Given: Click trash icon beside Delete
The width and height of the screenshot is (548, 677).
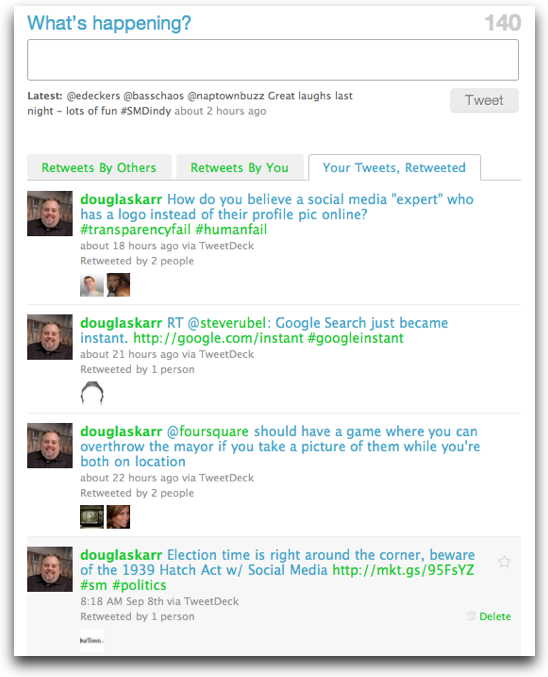Looking at the screenshot, I should [471, 616].
